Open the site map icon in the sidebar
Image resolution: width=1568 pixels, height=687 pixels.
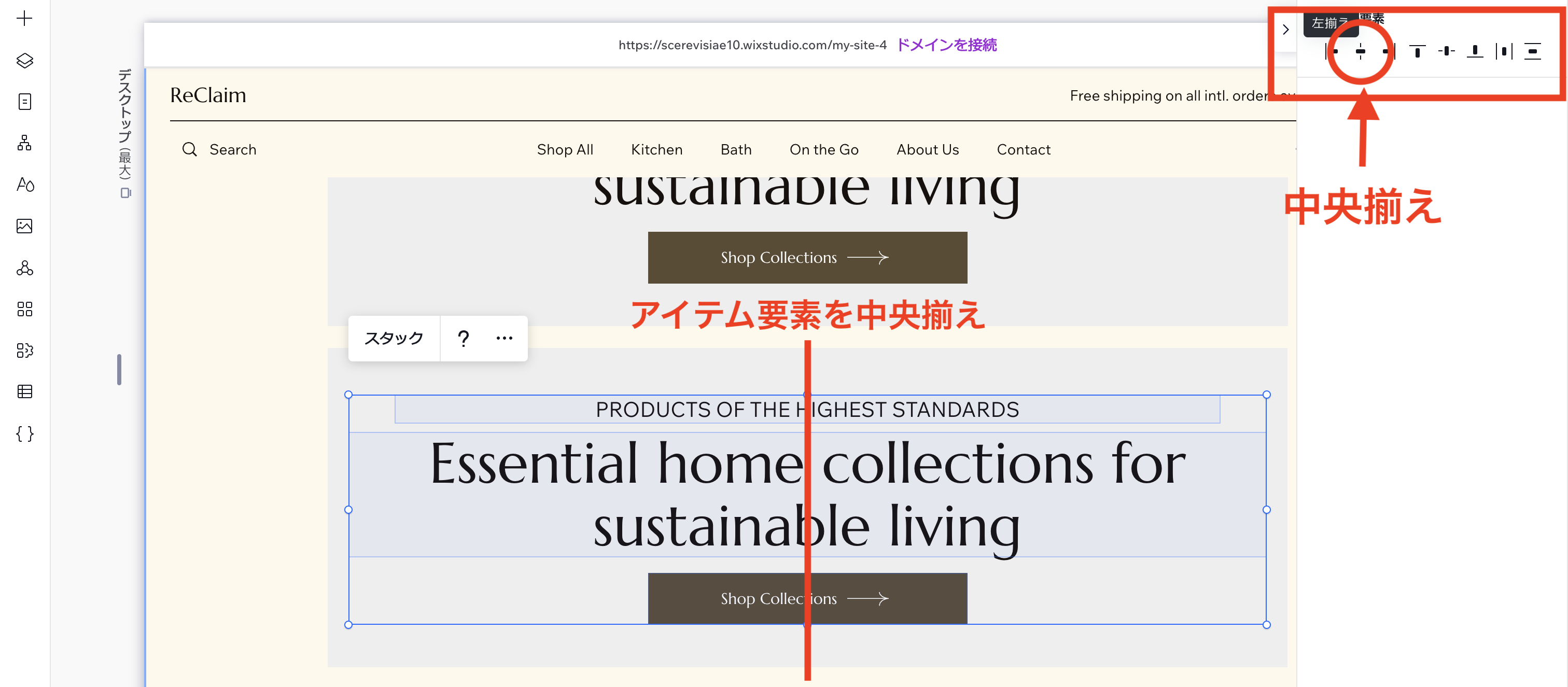(x=24, y=143)
